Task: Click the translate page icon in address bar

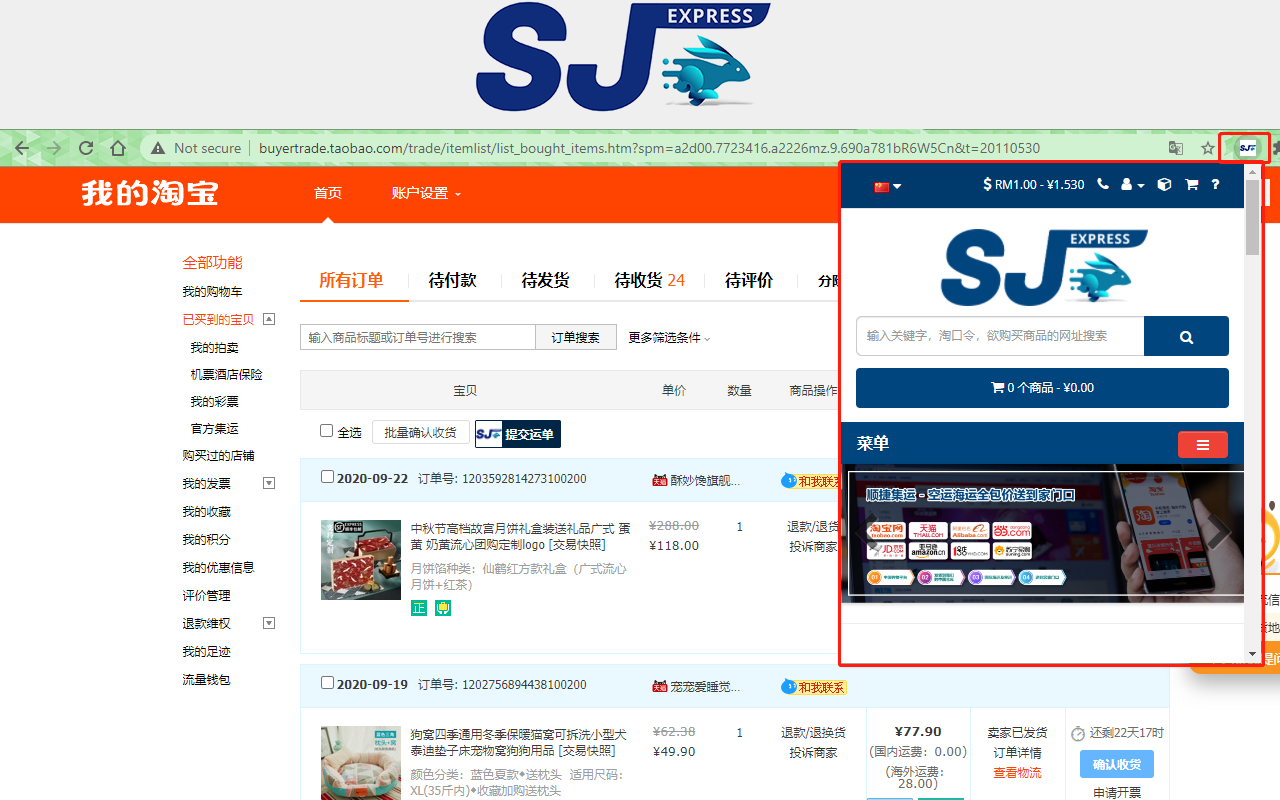Action: (x=1176, y=148)
